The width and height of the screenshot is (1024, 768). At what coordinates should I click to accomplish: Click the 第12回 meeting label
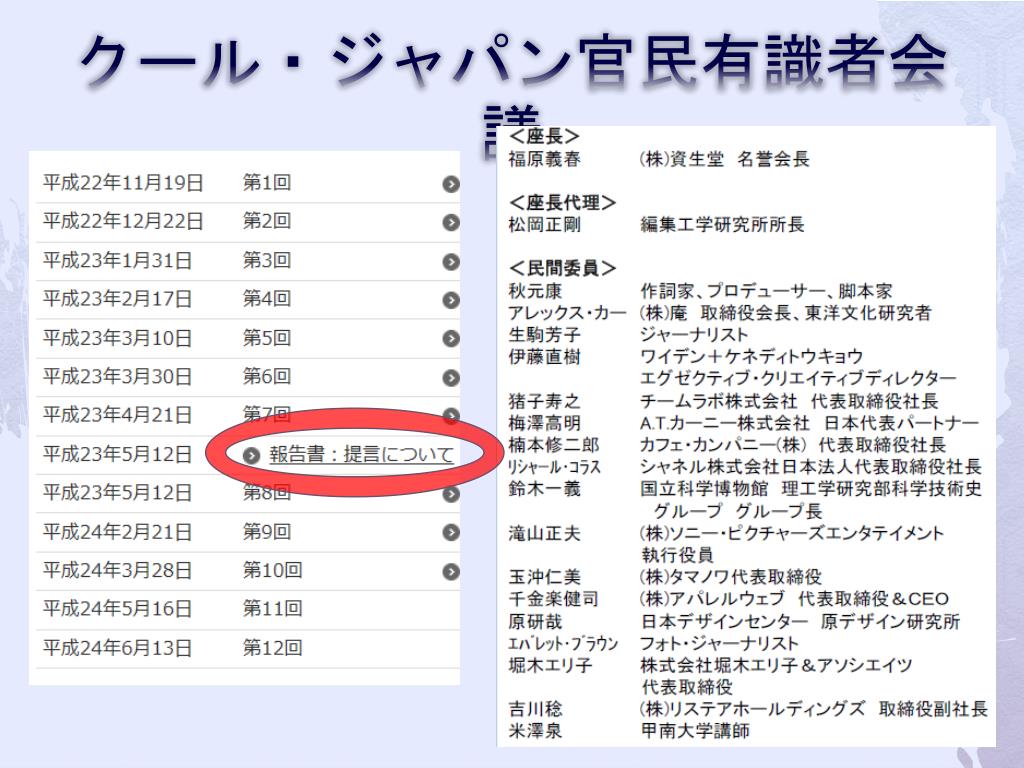pos(272,648)
